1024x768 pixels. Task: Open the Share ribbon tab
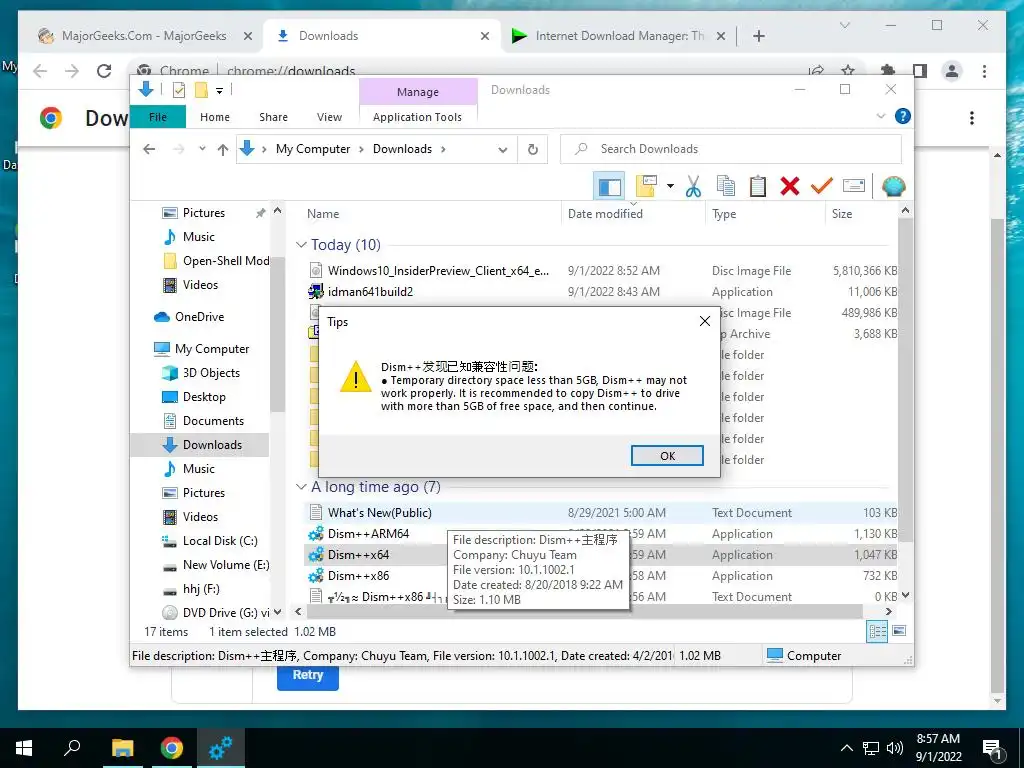tap(273, 117)
